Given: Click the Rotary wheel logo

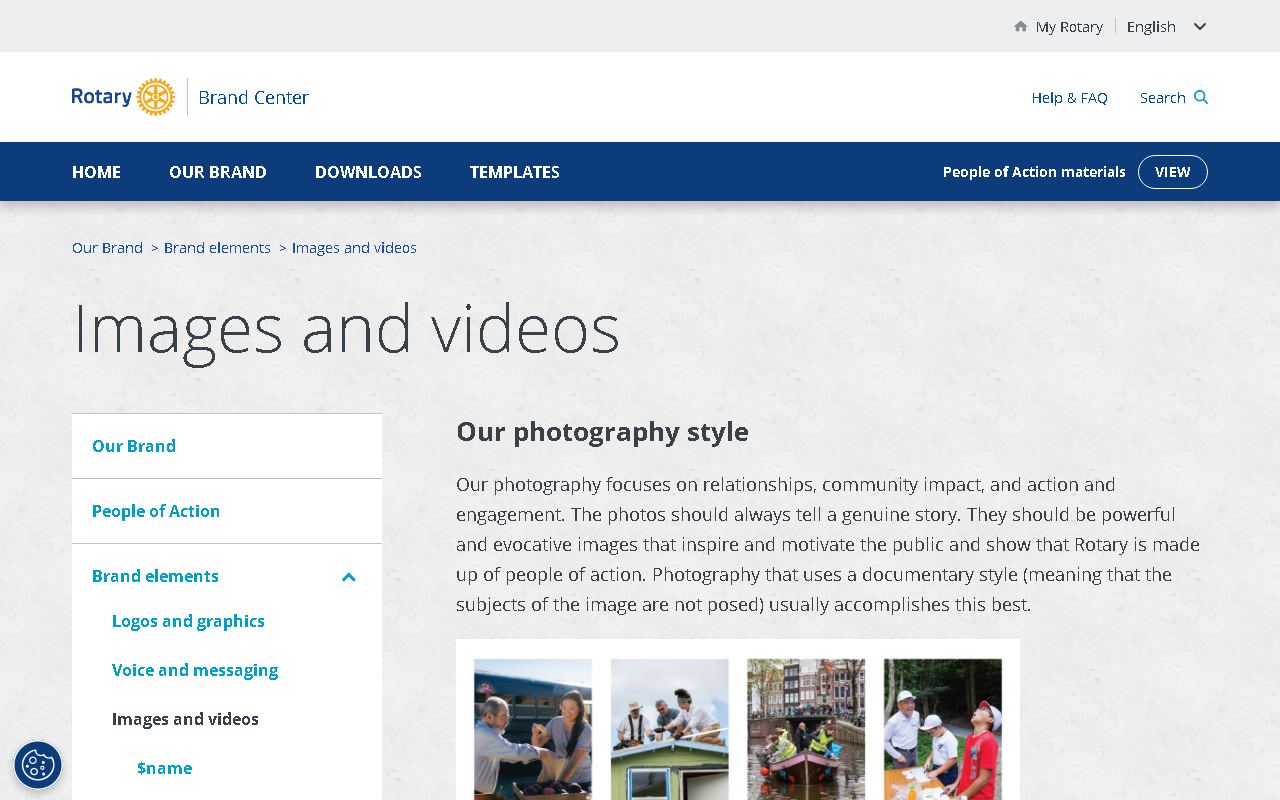Looking at the screenshot, I should [x=155, y=97].
